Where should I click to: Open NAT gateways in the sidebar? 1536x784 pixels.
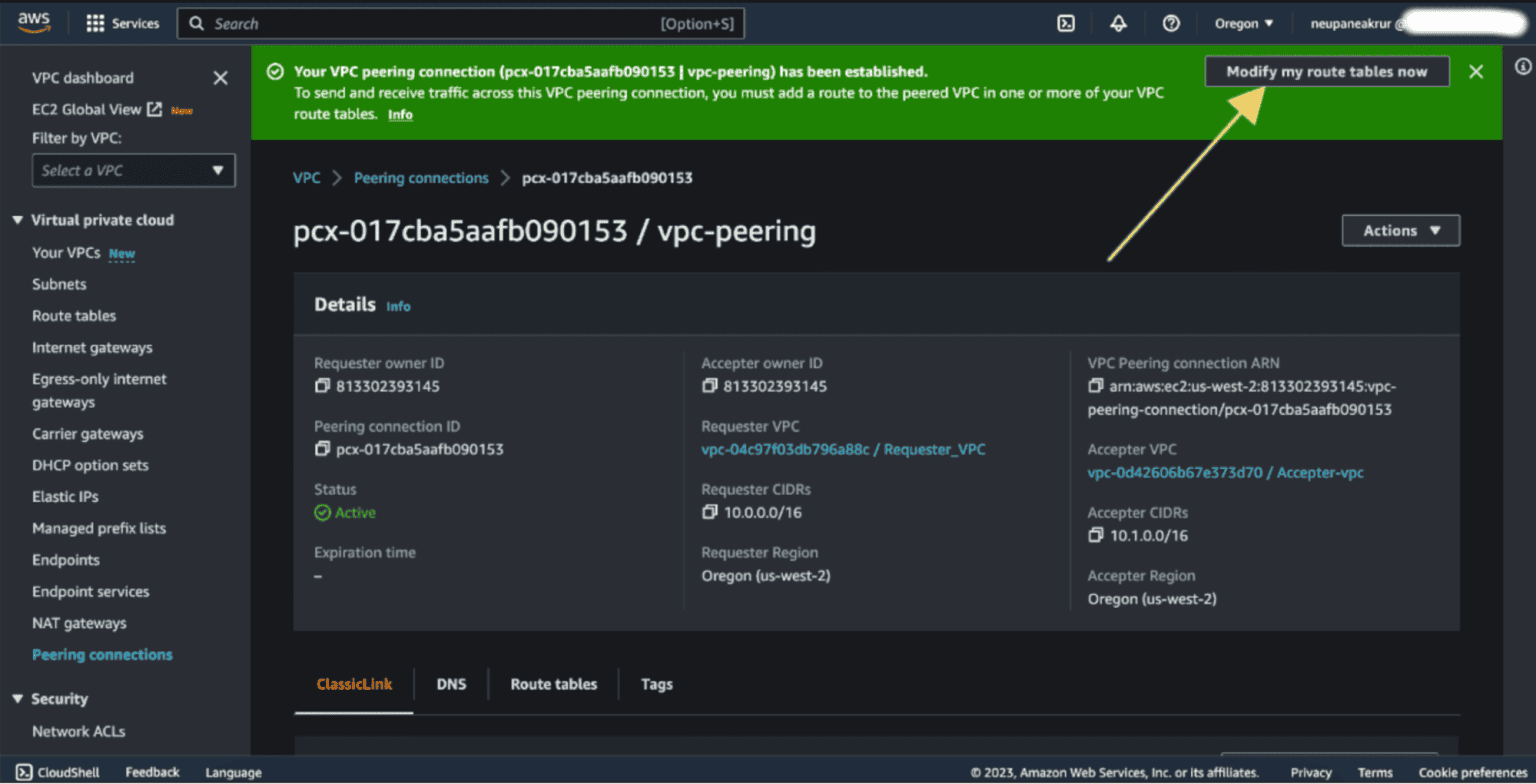79,623
